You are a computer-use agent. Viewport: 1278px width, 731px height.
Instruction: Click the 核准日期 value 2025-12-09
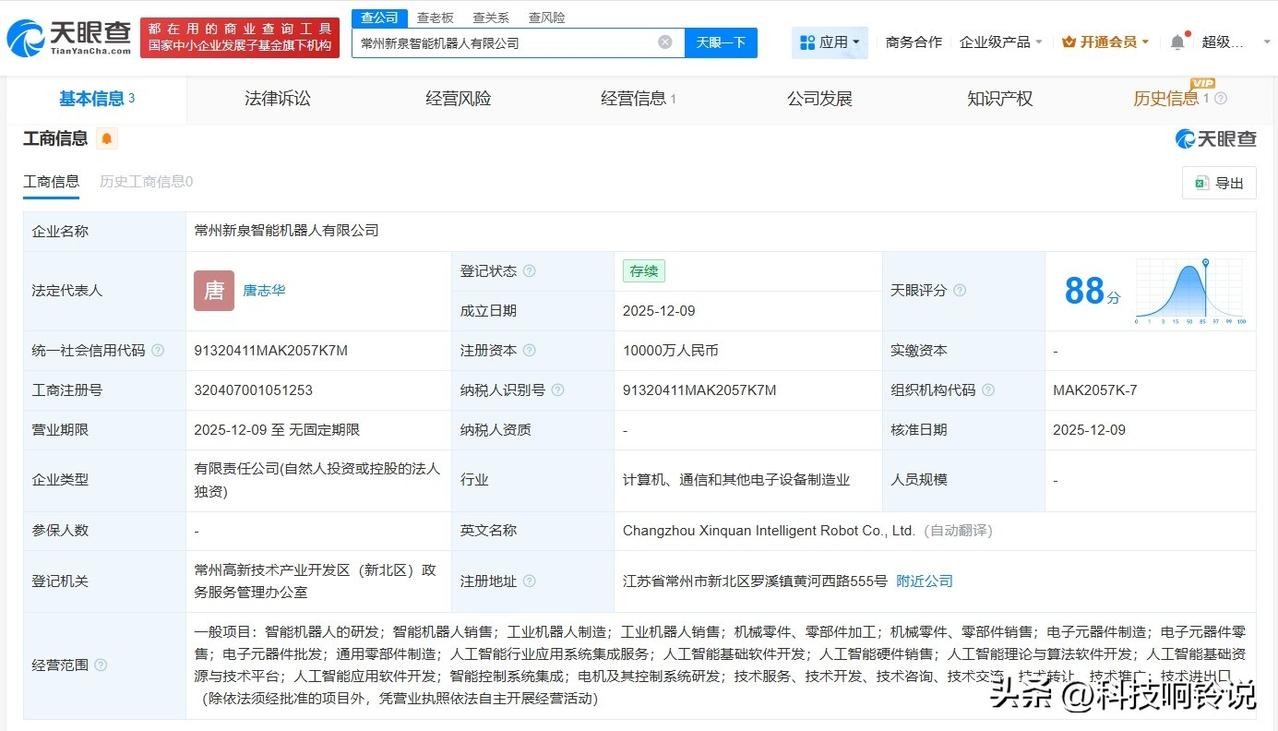1089,430
